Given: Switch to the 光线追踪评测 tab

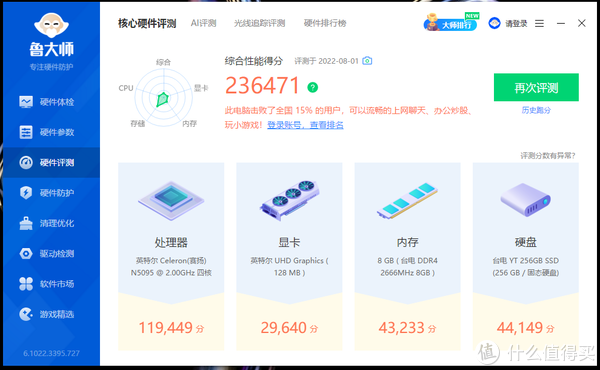Looking at the screenshot, I should [259, 23].
